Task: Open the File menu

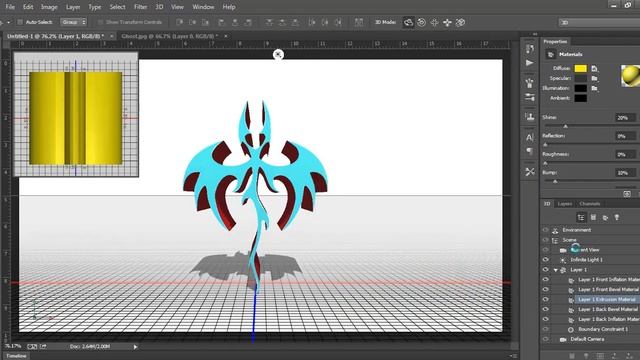Action: pyautogui.click(x=10, y=7)
